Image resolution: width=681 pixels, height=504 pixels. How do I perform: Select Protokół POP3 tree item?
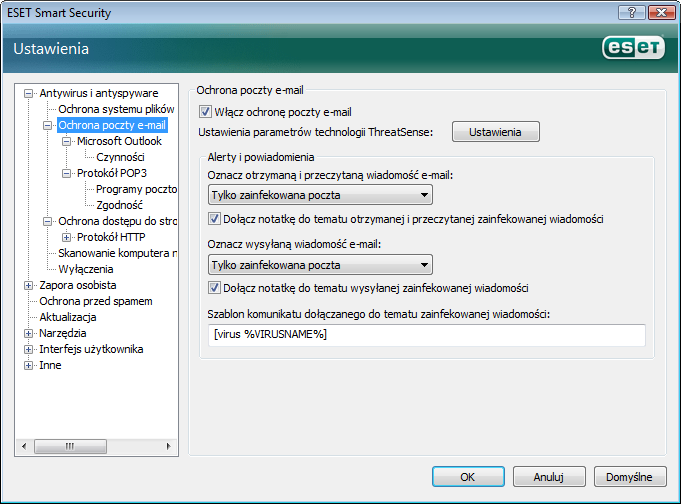(x=112, y=173)
